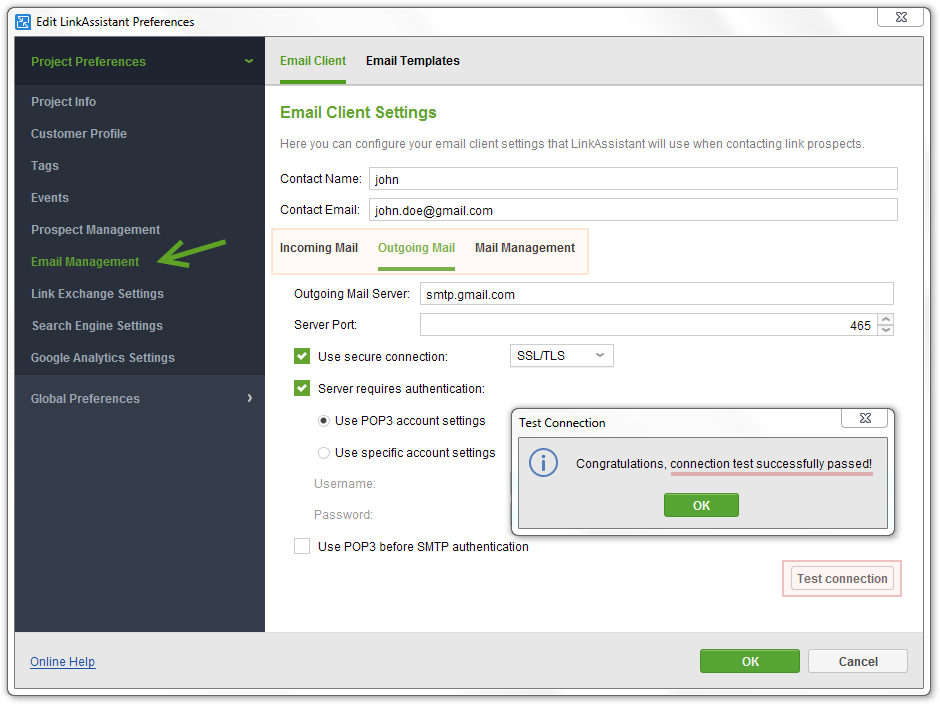Click the Server Port field
This screenshot has height=704, width=940.
tap(649, 325)
